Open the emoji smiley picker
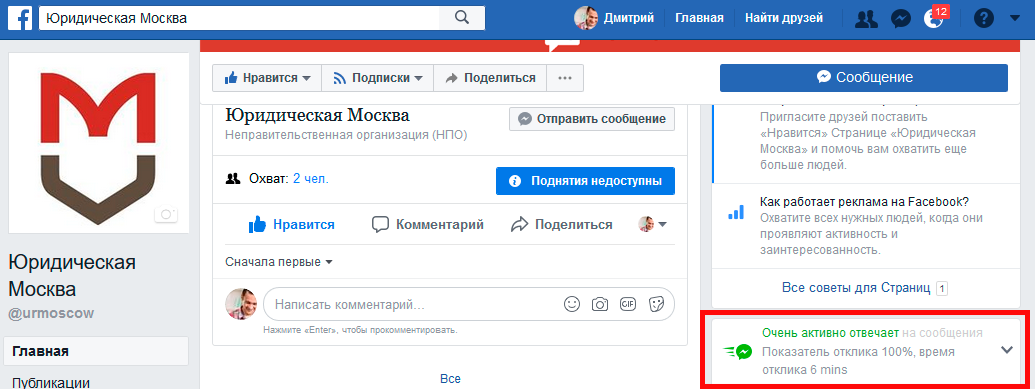The height and width of the screenshot is (389, 1035). point(572,304)
